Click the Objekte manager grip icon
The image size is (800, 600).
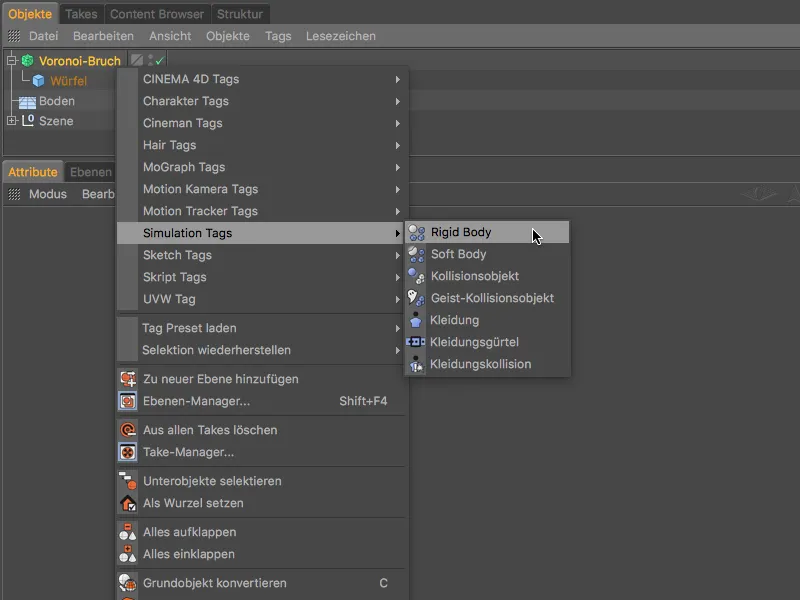click(14, 36)
